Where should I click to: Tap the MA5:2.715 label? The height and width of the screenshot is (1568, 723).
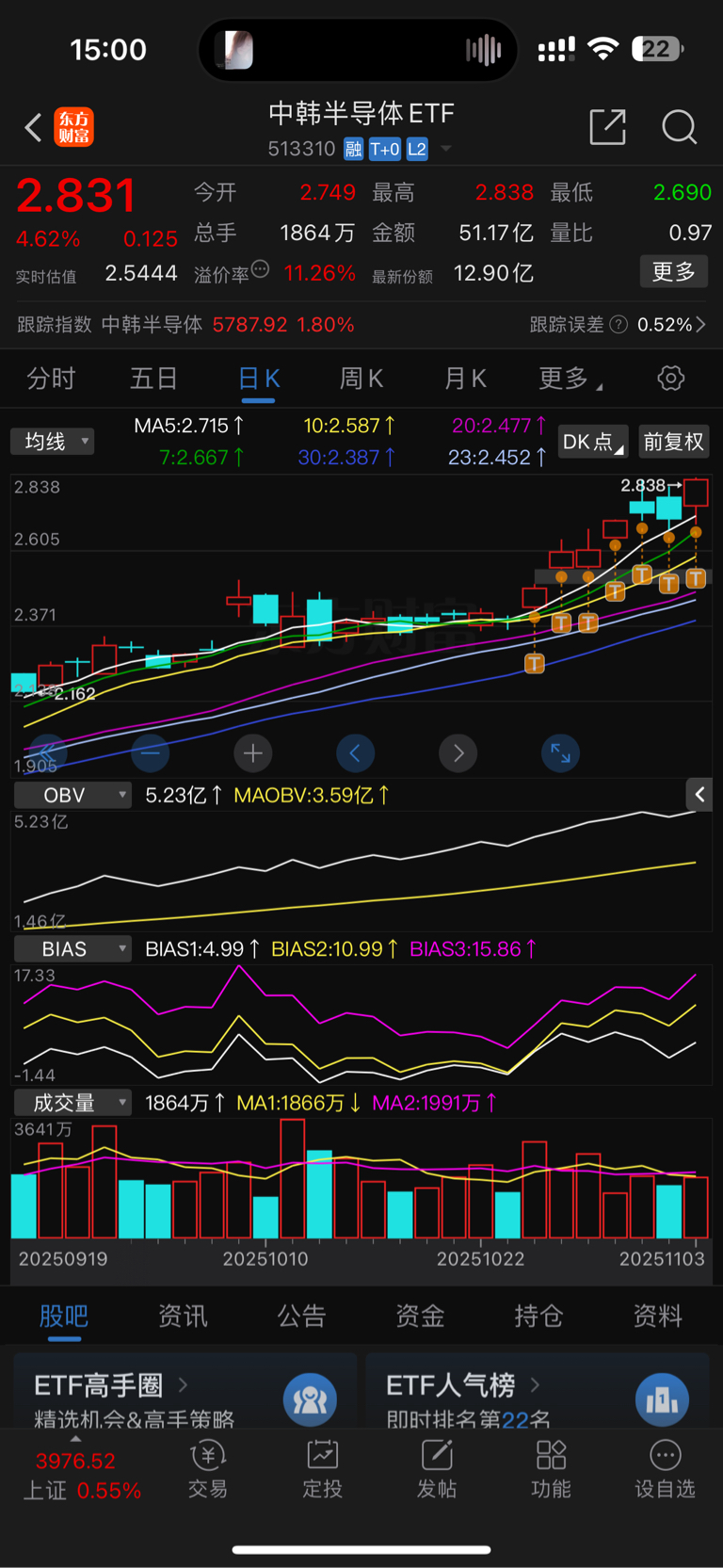[189, 426]
